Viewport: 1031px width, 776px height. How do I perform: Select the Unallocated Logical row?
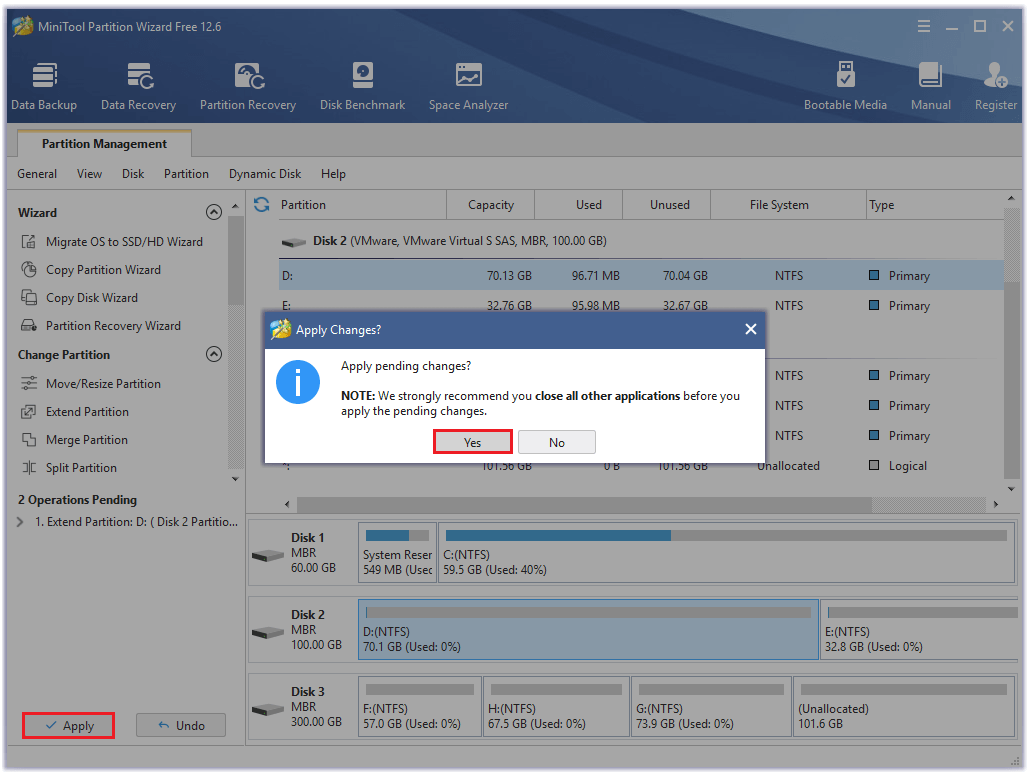pos(641,466)
